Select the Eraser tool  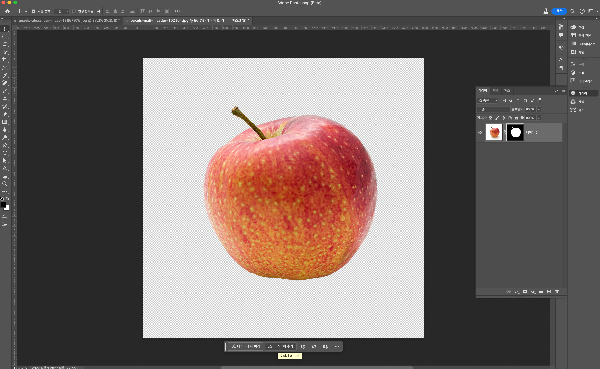point(5,114)
